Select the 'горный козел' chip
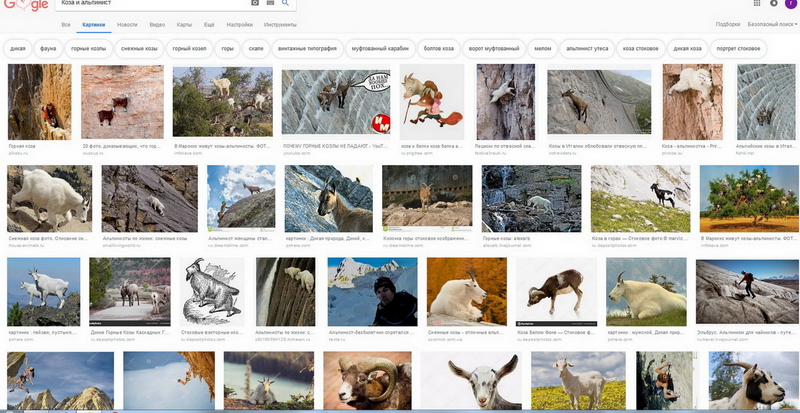Screen dimensions: 800x413 pyautogui.click(x=189, y=49)
